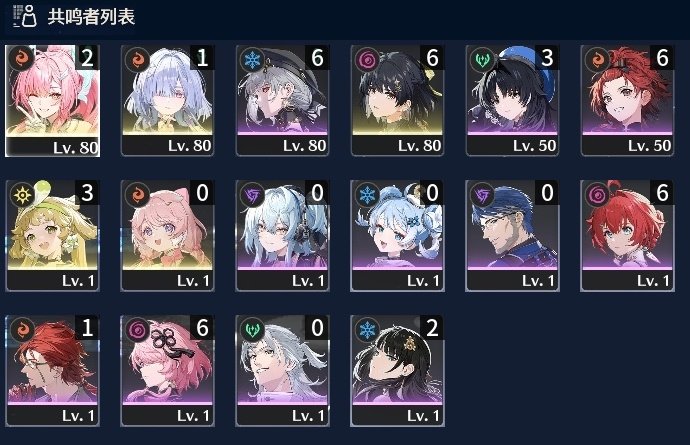Viewport: 690px width, 445px height.
Task: Click havoc icon on pink-haired character with black bow
Action: coord(138,330)
